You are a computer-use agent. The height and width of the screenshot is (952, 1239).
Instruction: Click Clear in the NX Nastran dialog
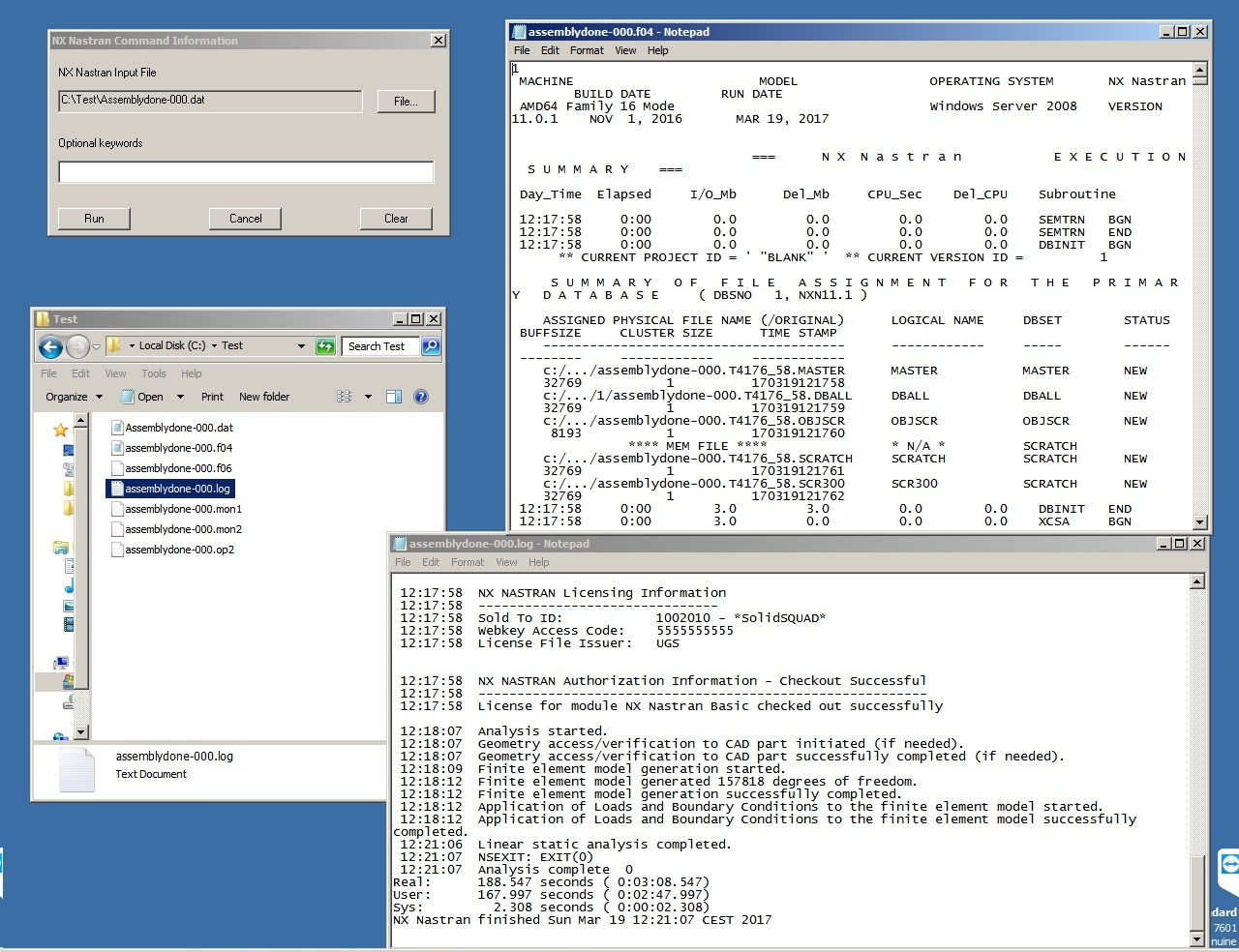[x=396, y=219]
